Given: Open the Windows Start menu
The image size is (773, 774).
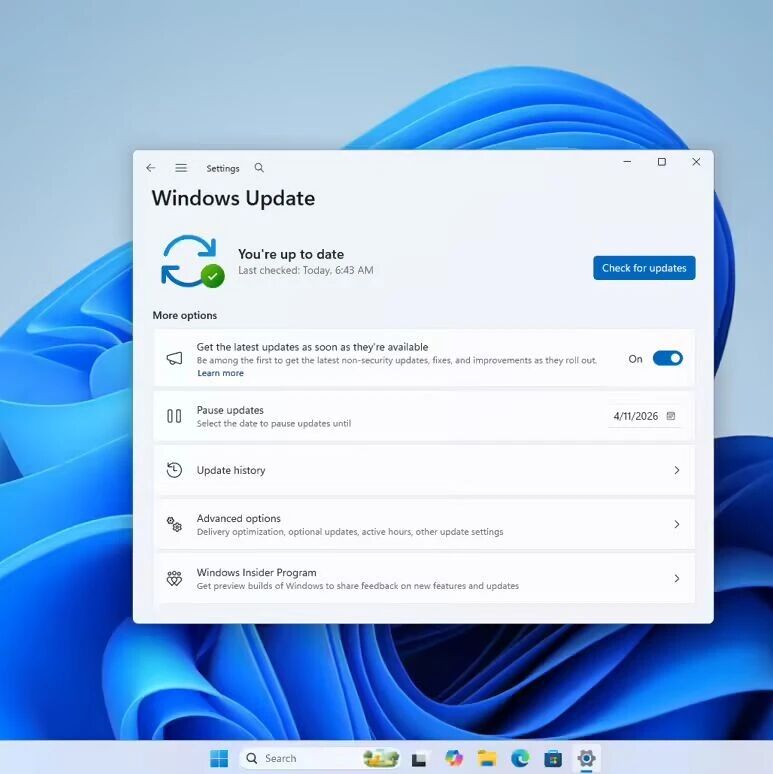Looking at the screenshot, I should point(219,758).
